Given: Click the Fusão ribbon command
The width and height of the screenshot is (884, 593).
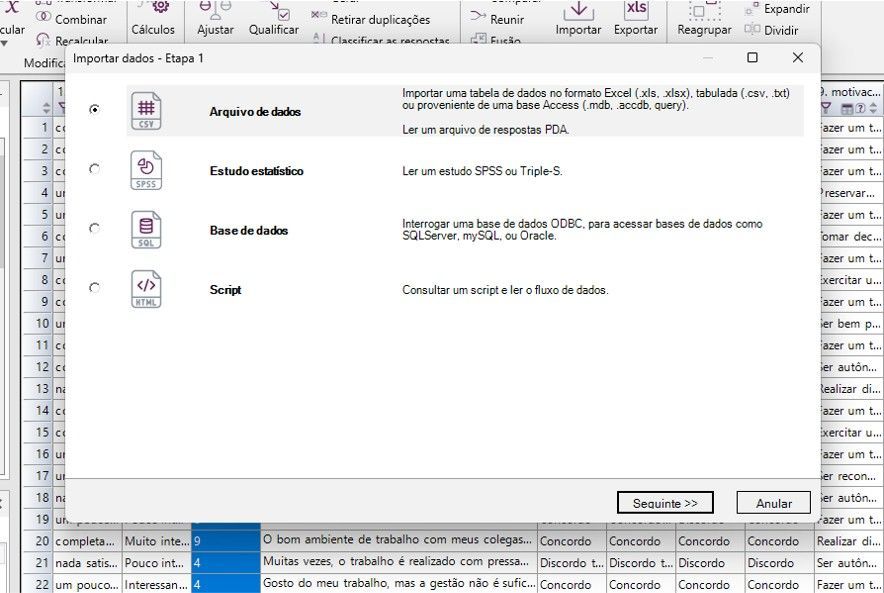Looking at the screenshot, I should pos(496,40).
